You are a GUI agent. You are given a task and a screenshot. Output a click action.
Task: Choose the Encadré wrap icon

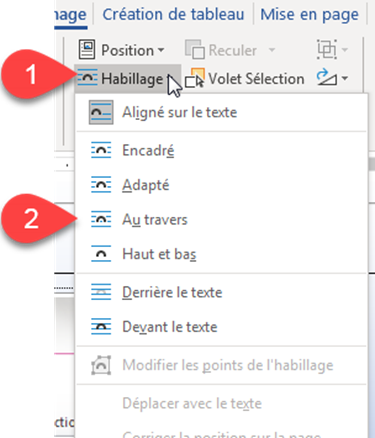[101, 150]
